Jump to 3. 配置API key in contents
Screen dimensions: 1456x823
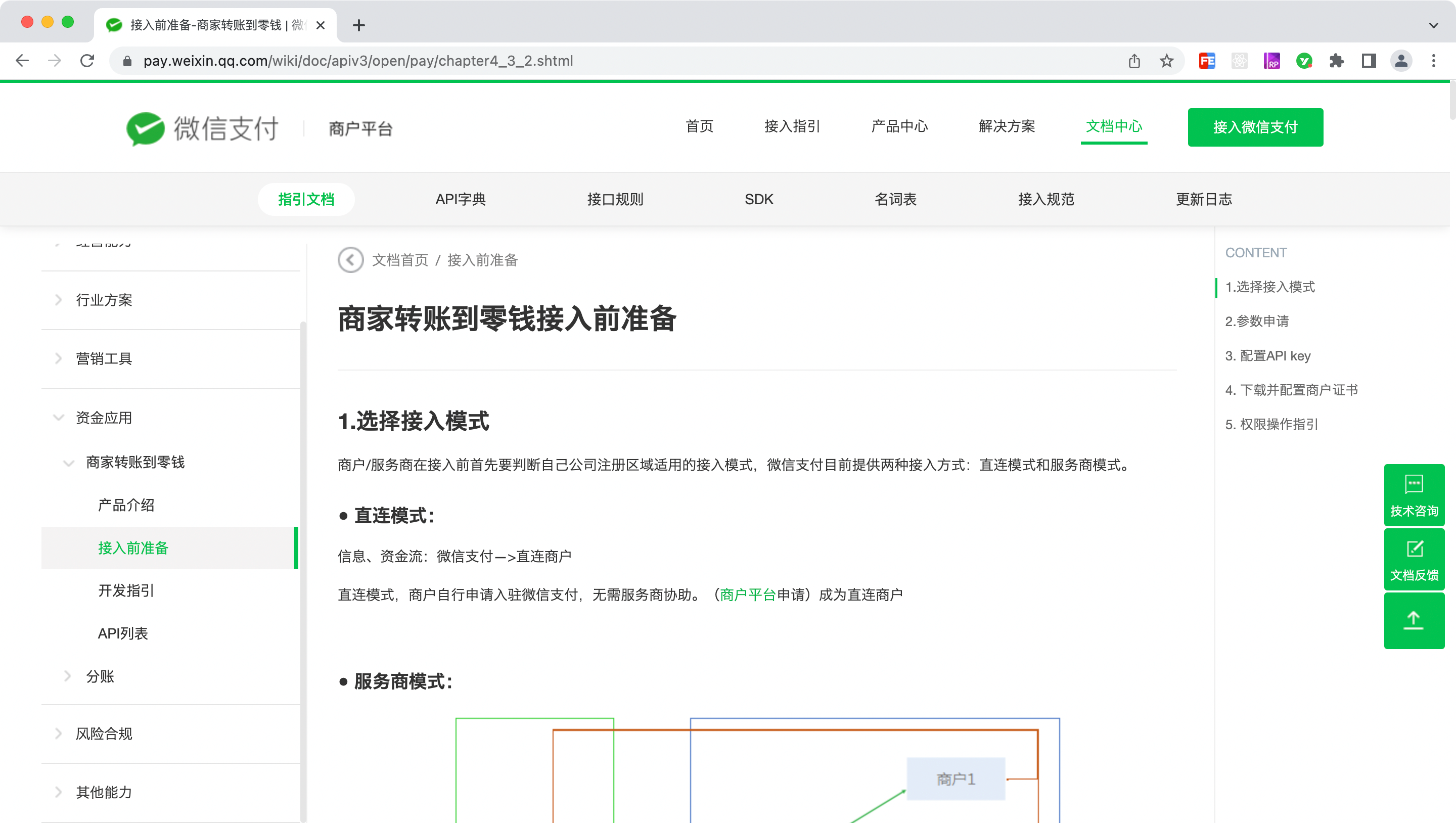point(1267,355)
